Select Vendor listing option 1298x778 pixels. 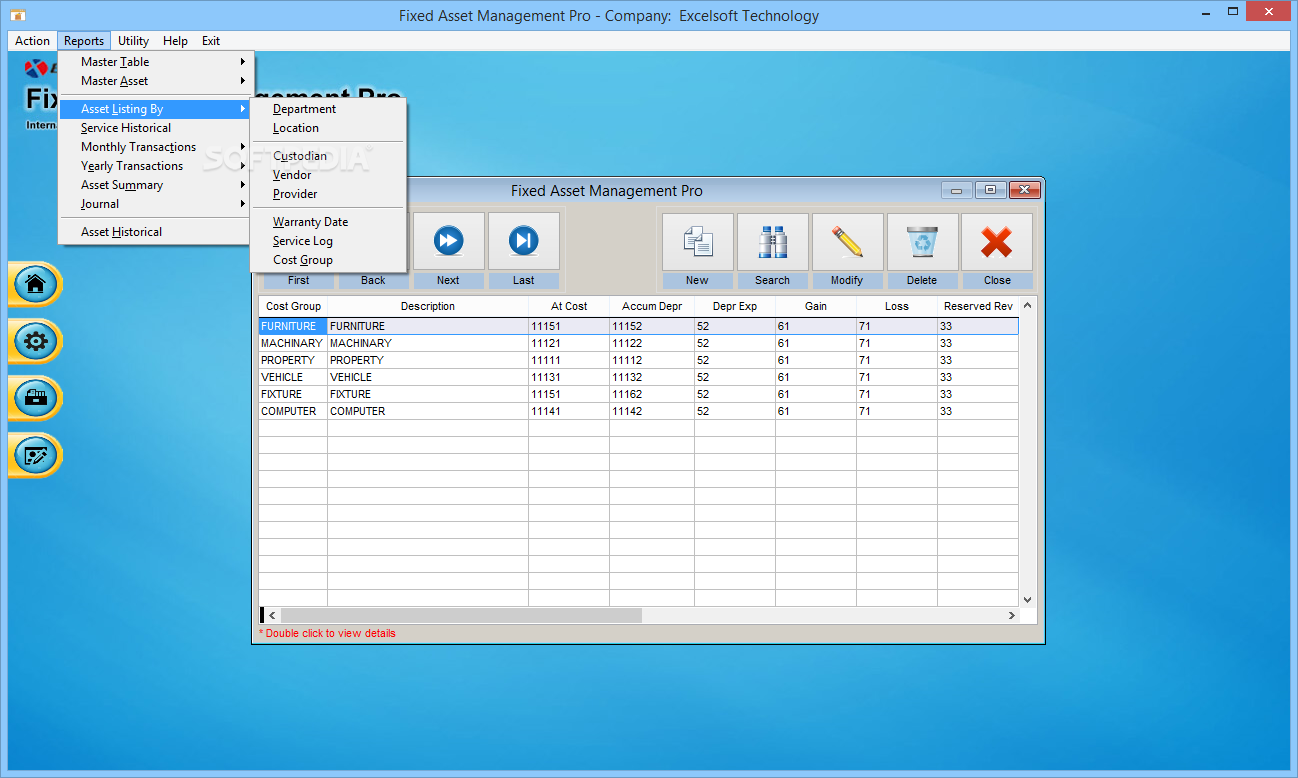(x=328, y=175)
